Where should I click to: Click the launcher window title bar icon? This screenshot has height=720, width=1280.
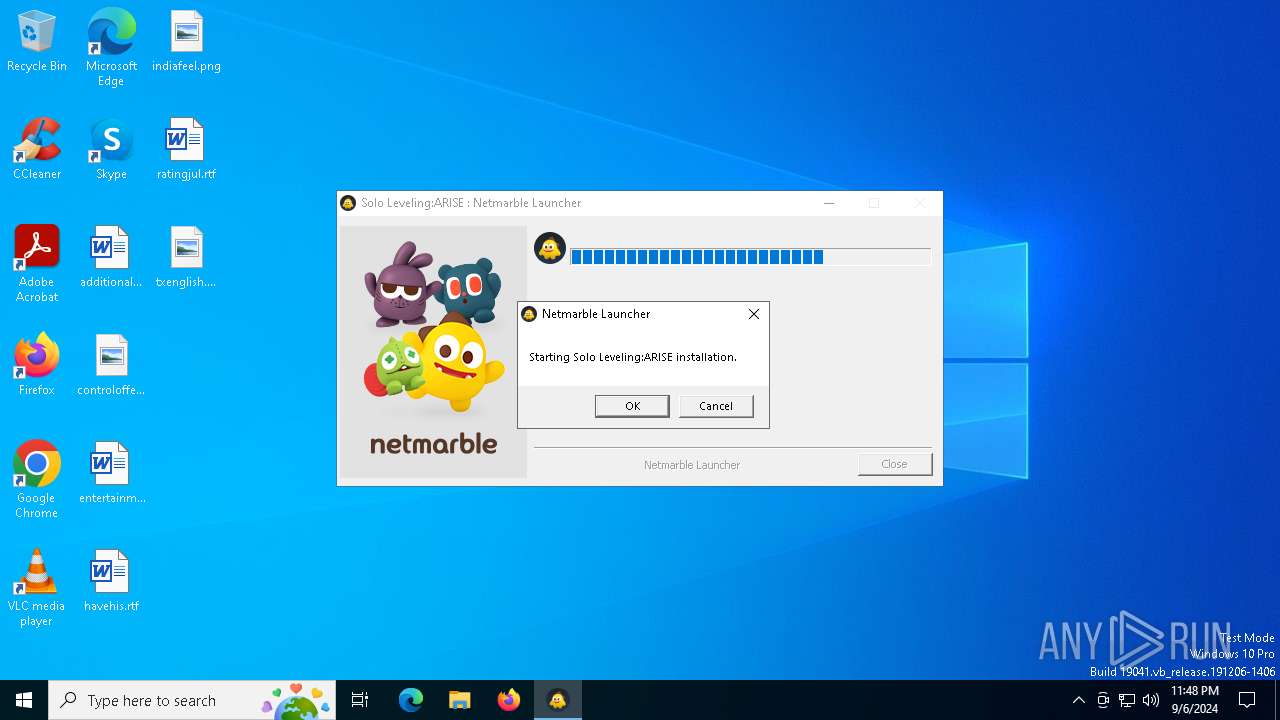(x=348, y=203)
